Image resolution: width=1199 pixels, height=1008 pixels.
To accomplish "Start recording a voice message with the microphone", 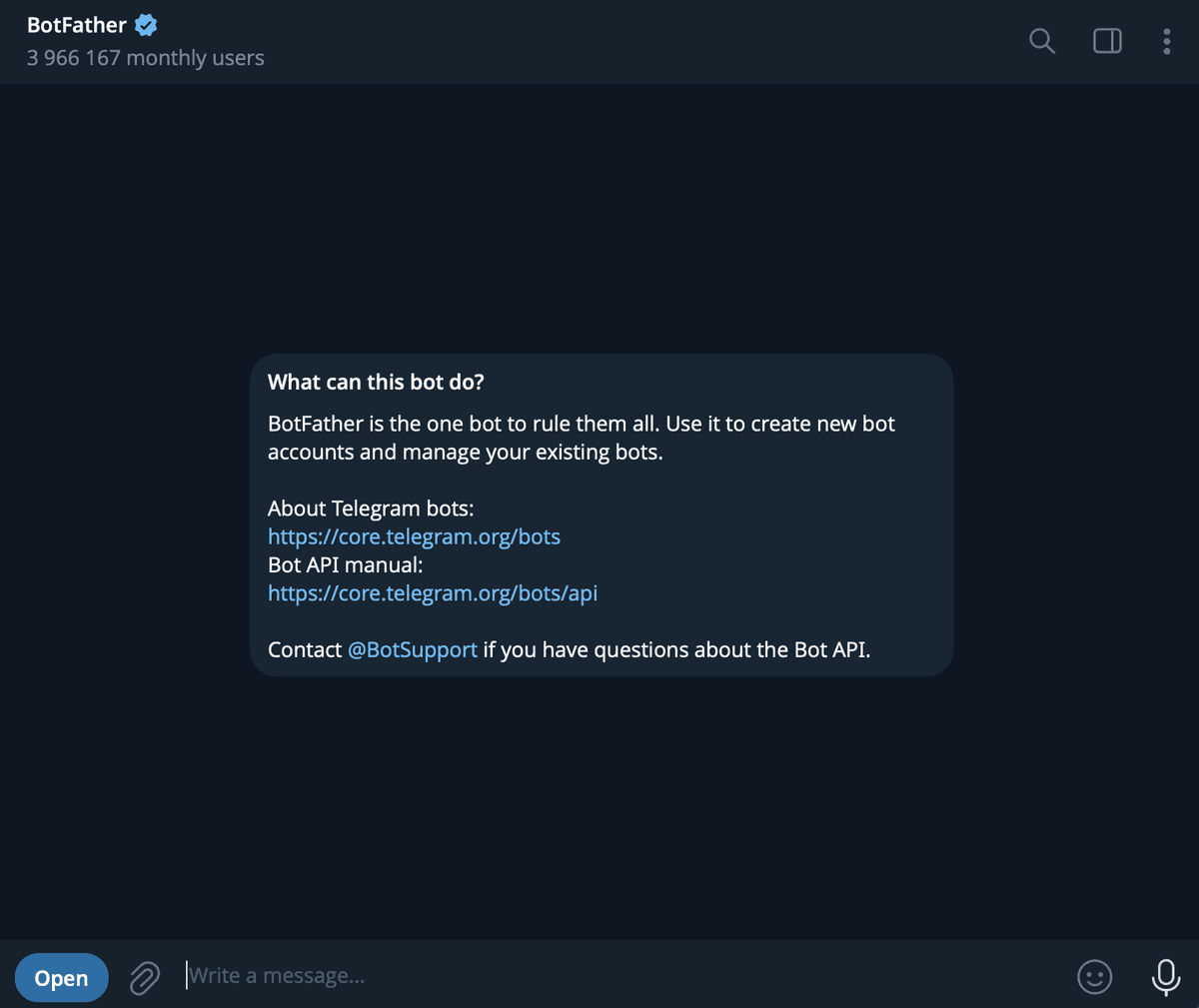I will [1165, 976].
